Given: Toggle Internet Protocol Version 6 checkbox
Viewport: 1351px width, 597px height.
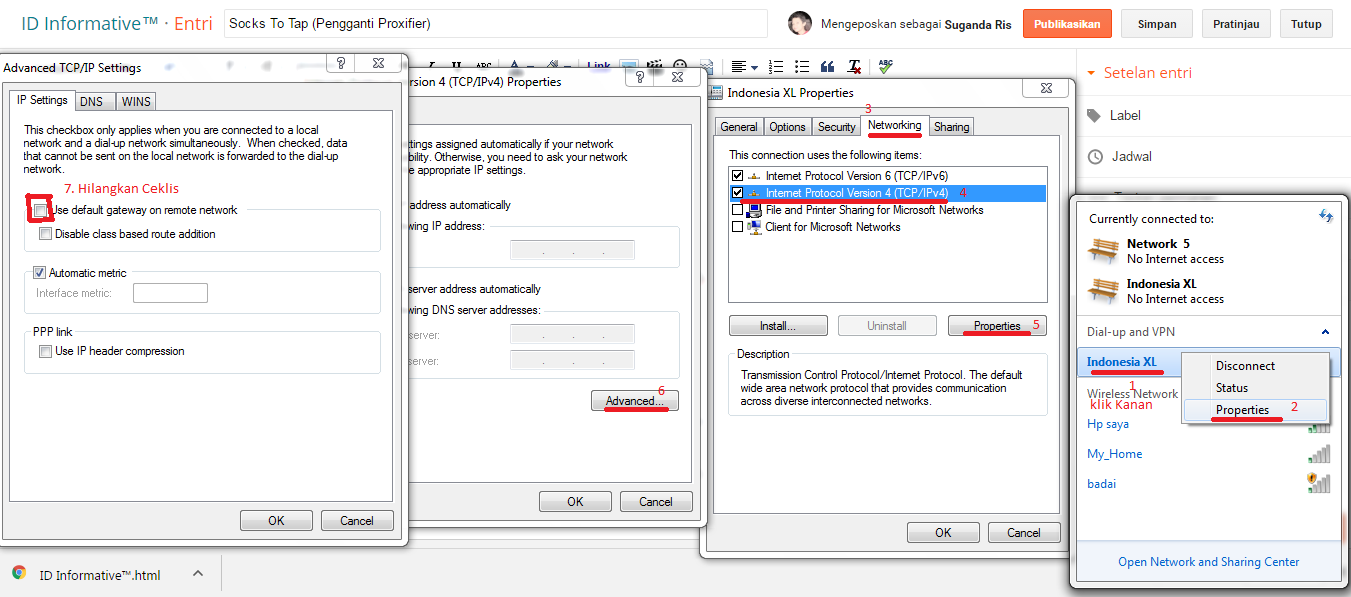Looking at the screenshot, I should tap(738, 176).
